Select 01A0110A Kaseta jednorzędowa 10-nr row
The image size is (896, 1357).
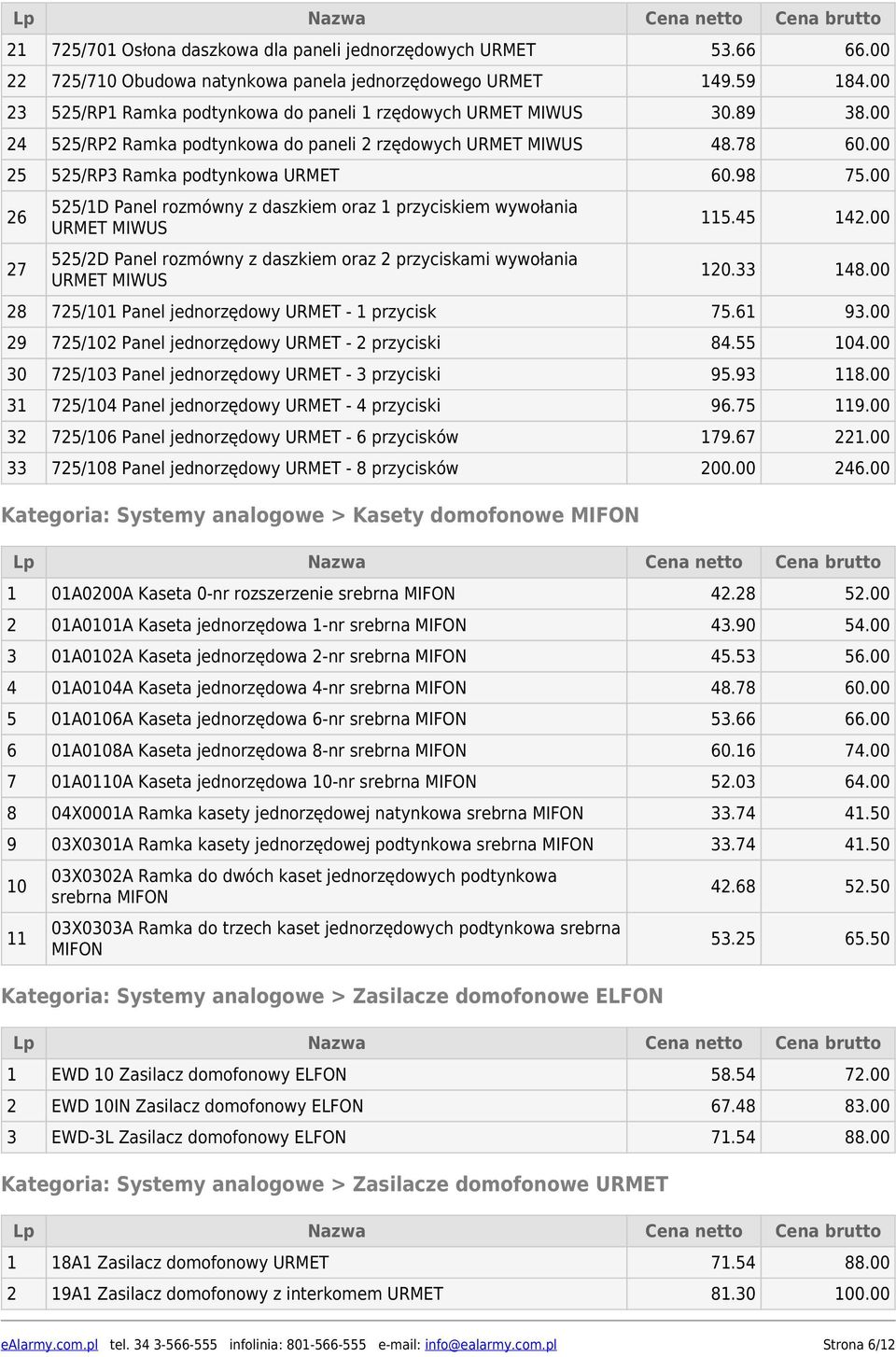click(x=448, y=781)
